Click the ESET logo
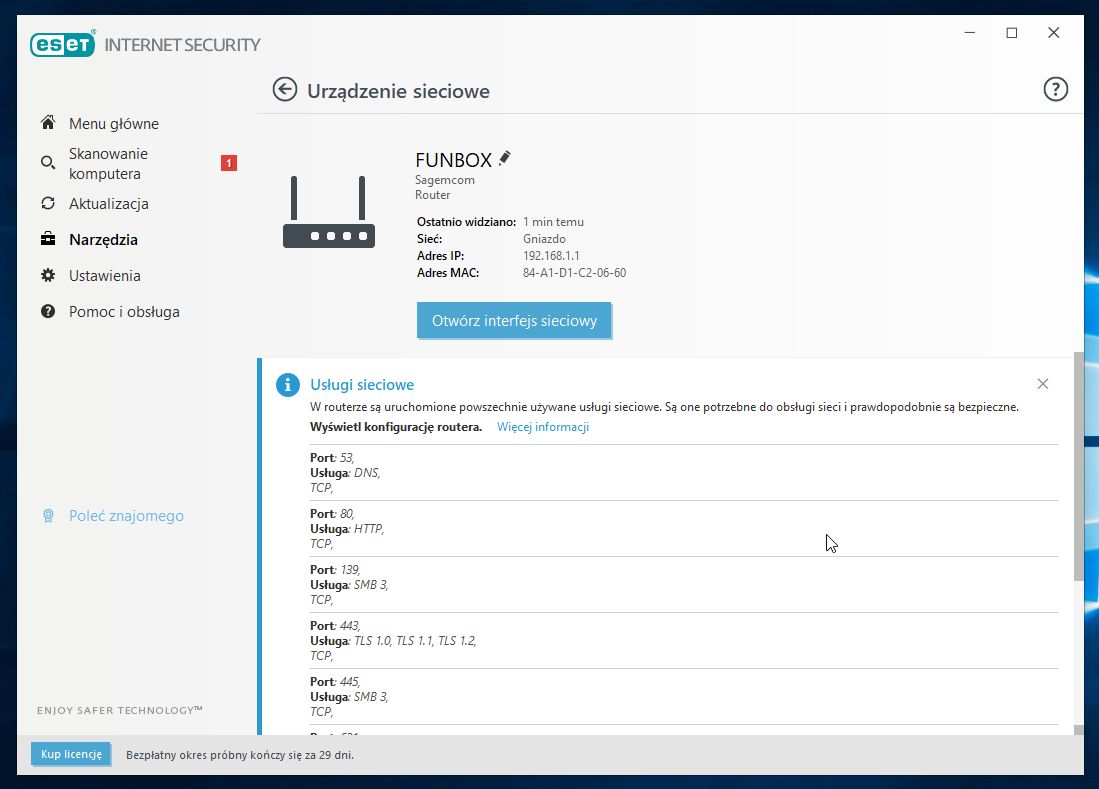The width and height of the screenshot is (1099, 789). pos(62,44)
